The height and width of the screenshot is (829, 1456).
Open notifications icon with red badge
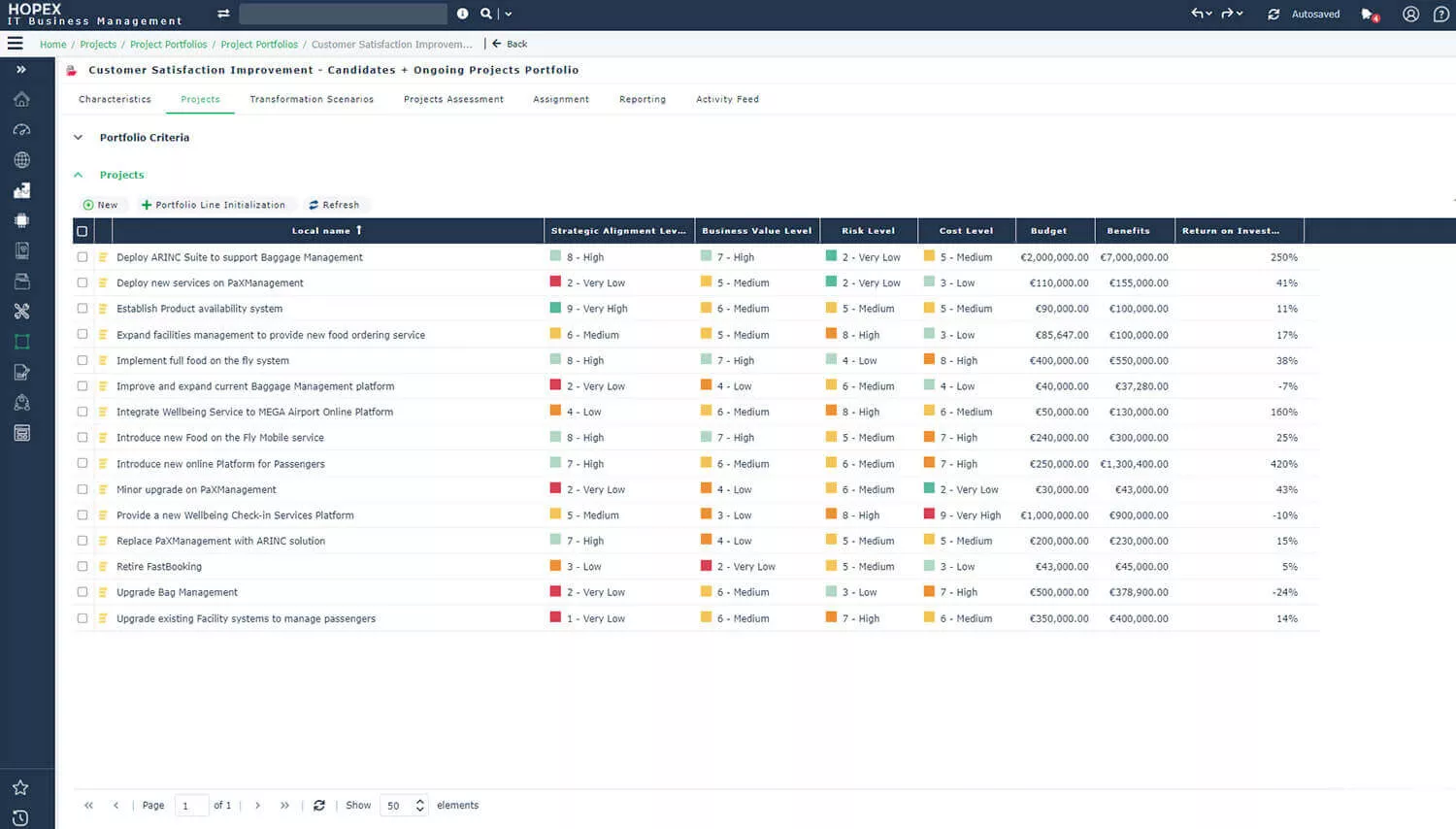tap(1370, 15)
